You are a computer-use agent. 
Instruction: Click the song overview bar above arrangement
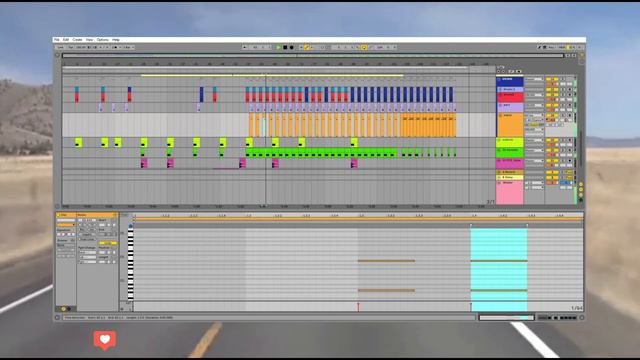click(x=313, y=56)
